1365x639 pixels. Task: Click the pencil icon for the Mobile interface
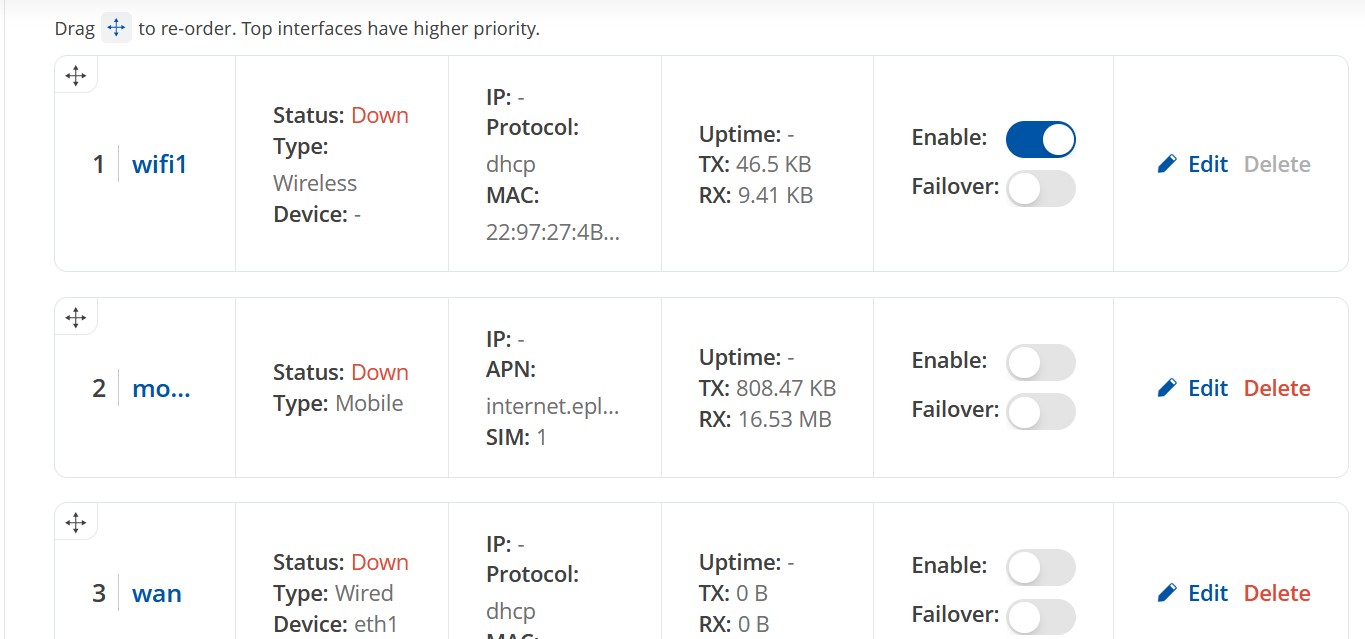(x=1167, y=388)
